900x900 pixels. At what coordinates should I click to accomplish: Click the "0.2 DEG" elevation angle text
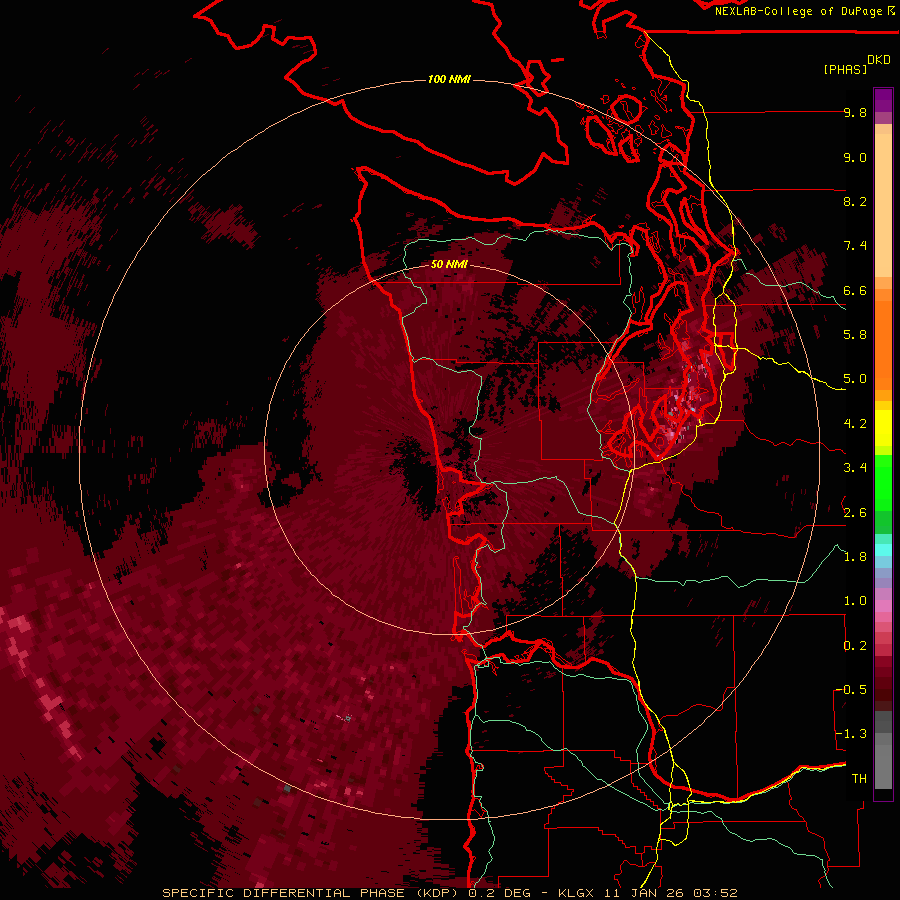click(498, 893)
